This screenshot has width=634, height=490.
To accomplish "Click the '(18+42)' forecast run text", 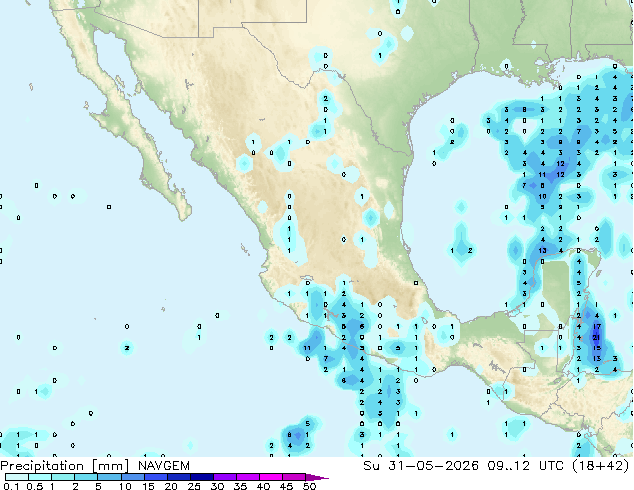I will pos(601,466).
